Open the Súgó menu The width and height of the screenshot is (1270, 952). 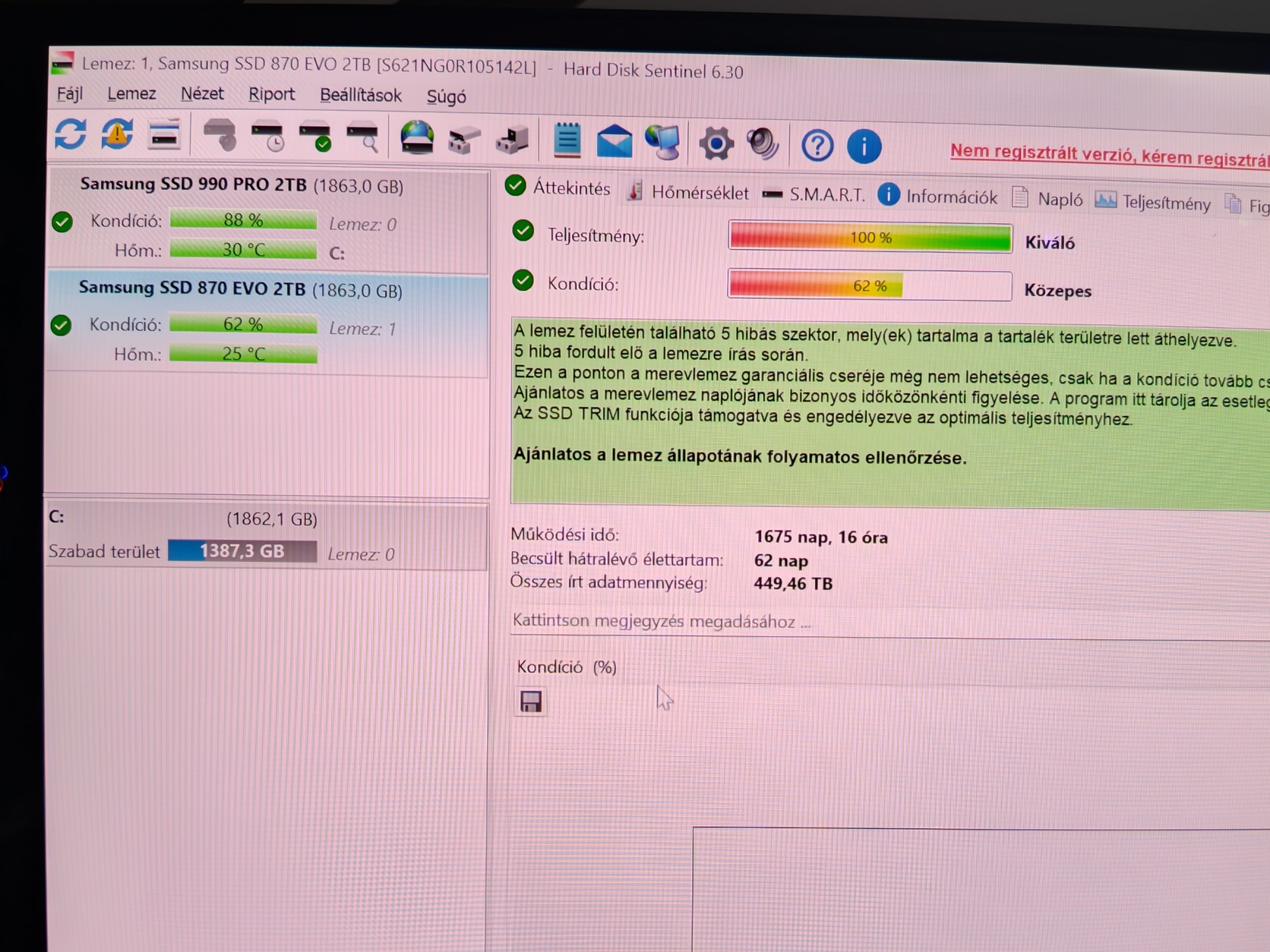coord(447,97)
